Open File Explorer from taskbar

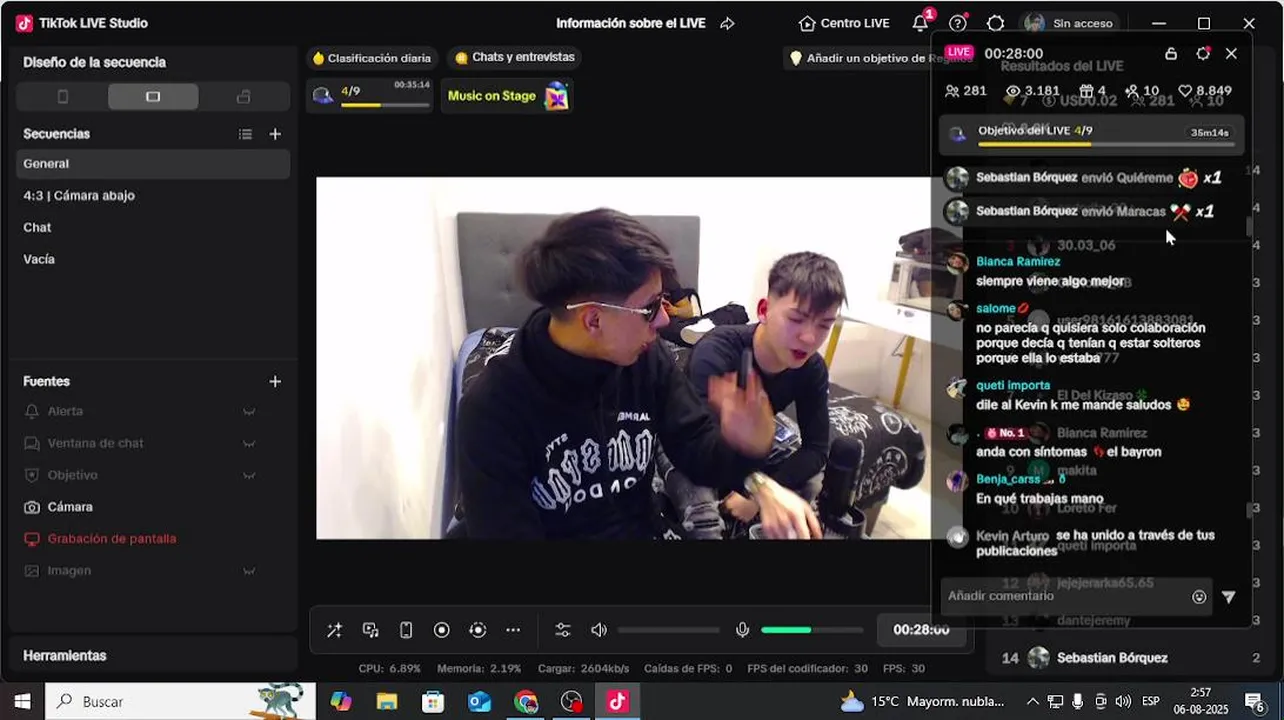(x=387, y=702)
